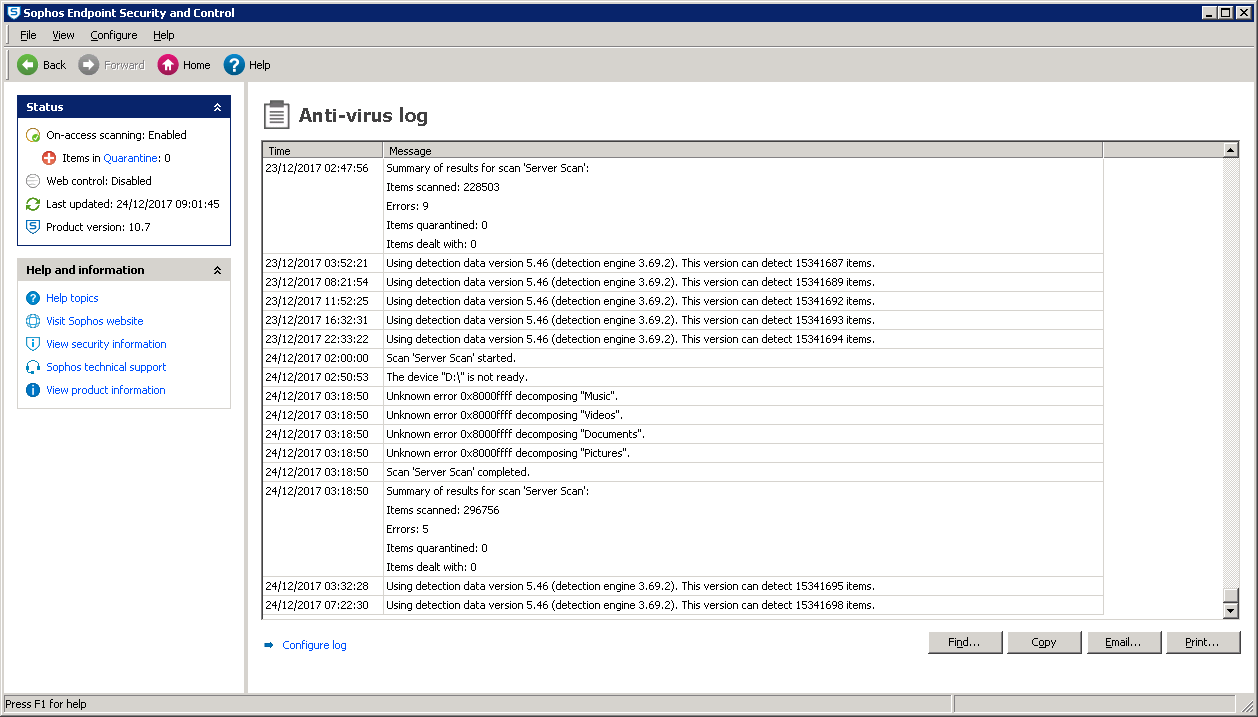The height and width of the screenshot is (717, 1258).
Task: Open View security information link
Action: point(106,344)
